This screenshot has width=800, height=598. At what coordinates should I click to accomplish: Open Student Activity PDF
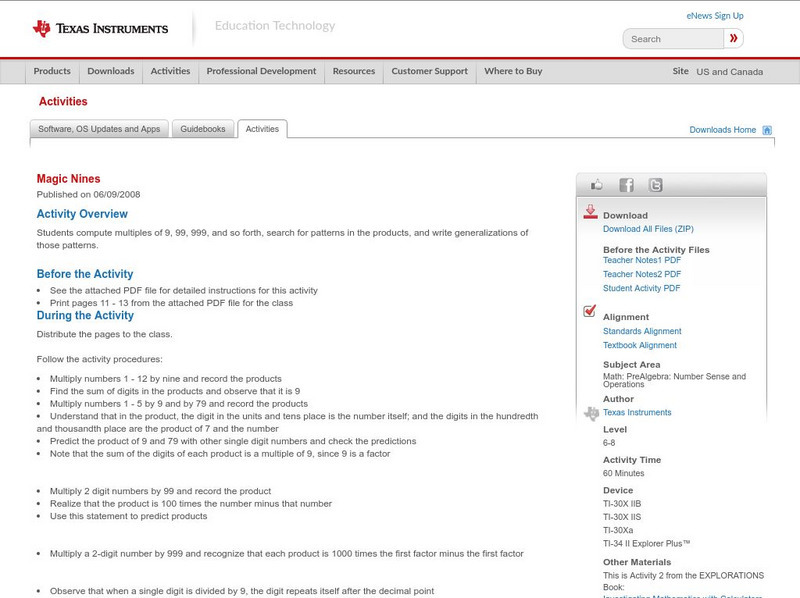pos(641,288)
